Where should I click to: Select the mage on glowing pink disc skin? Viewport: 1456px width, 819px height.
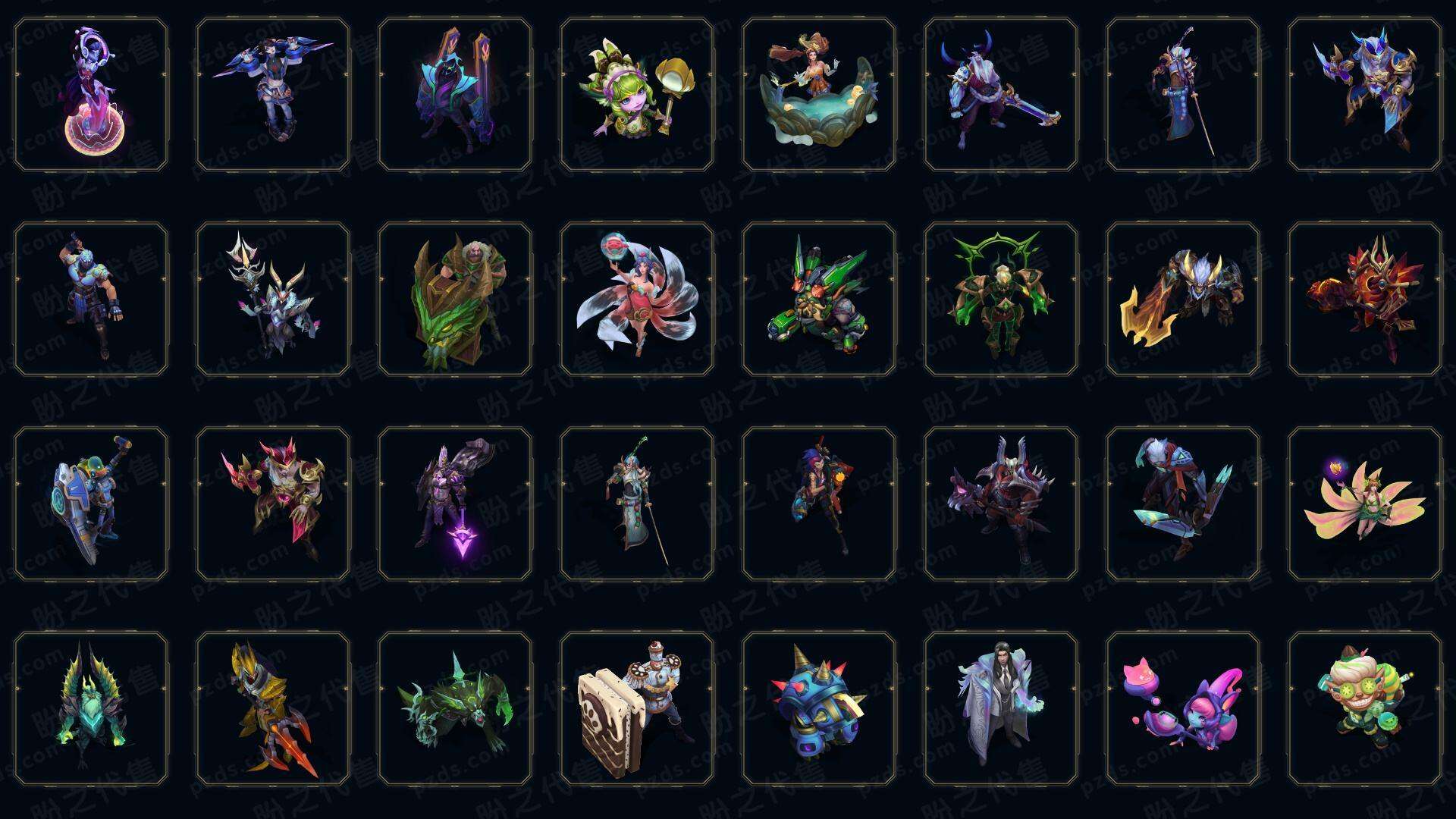tap(91, 95)
